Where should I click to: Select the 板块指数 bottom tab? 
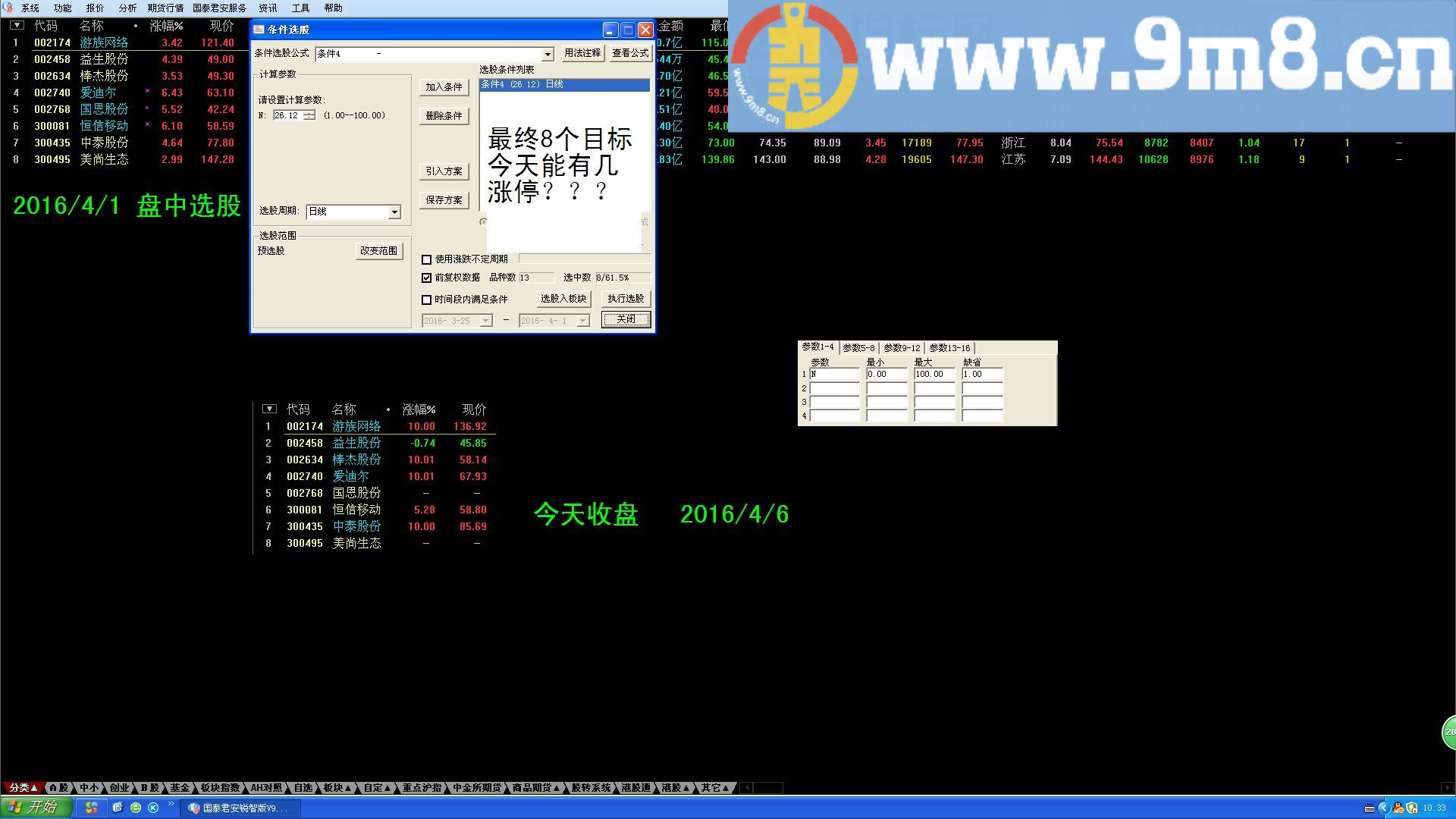pos(220,788)
